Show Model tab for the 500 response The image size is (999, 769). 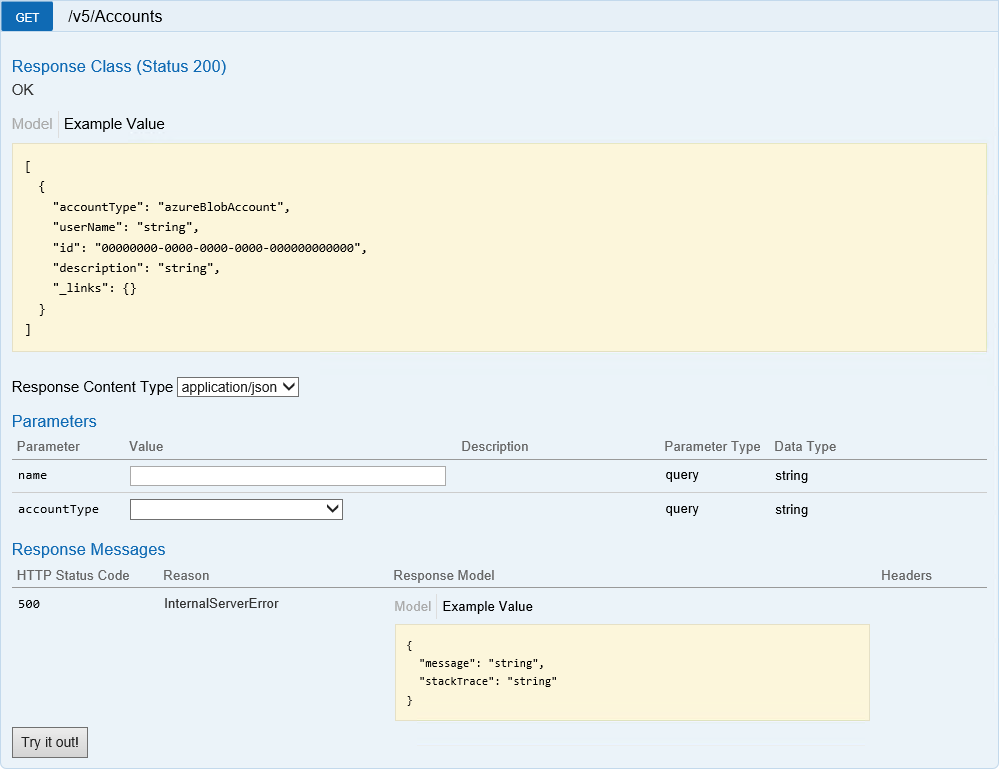[412, 606]
